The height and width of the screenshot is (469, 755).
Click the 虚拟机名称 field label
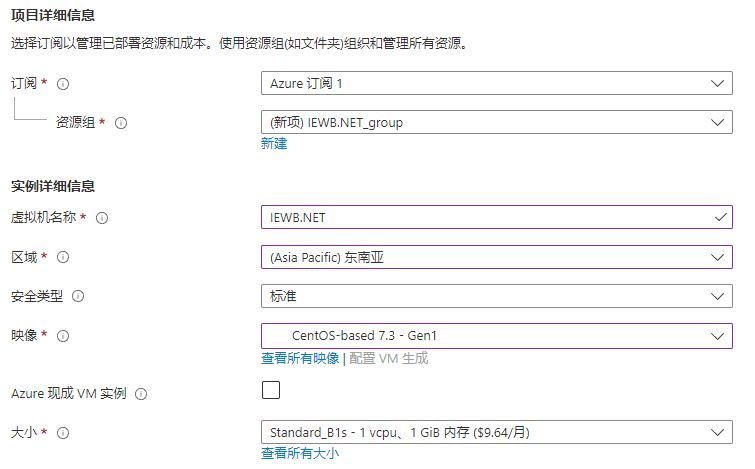43,218
